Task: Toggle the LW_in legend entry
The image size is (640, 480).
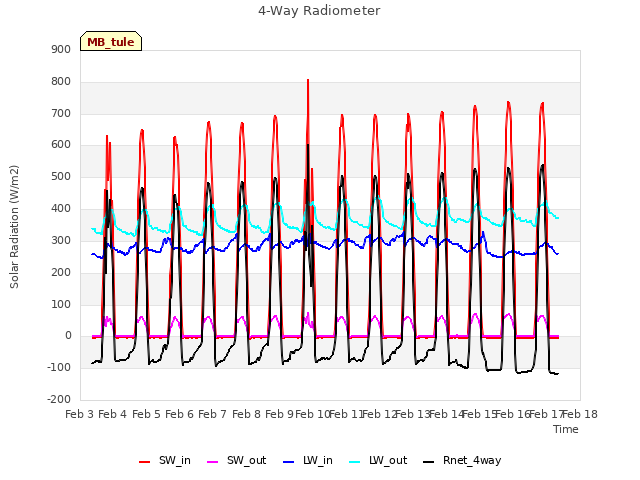Action: click(x=308, y=461)
